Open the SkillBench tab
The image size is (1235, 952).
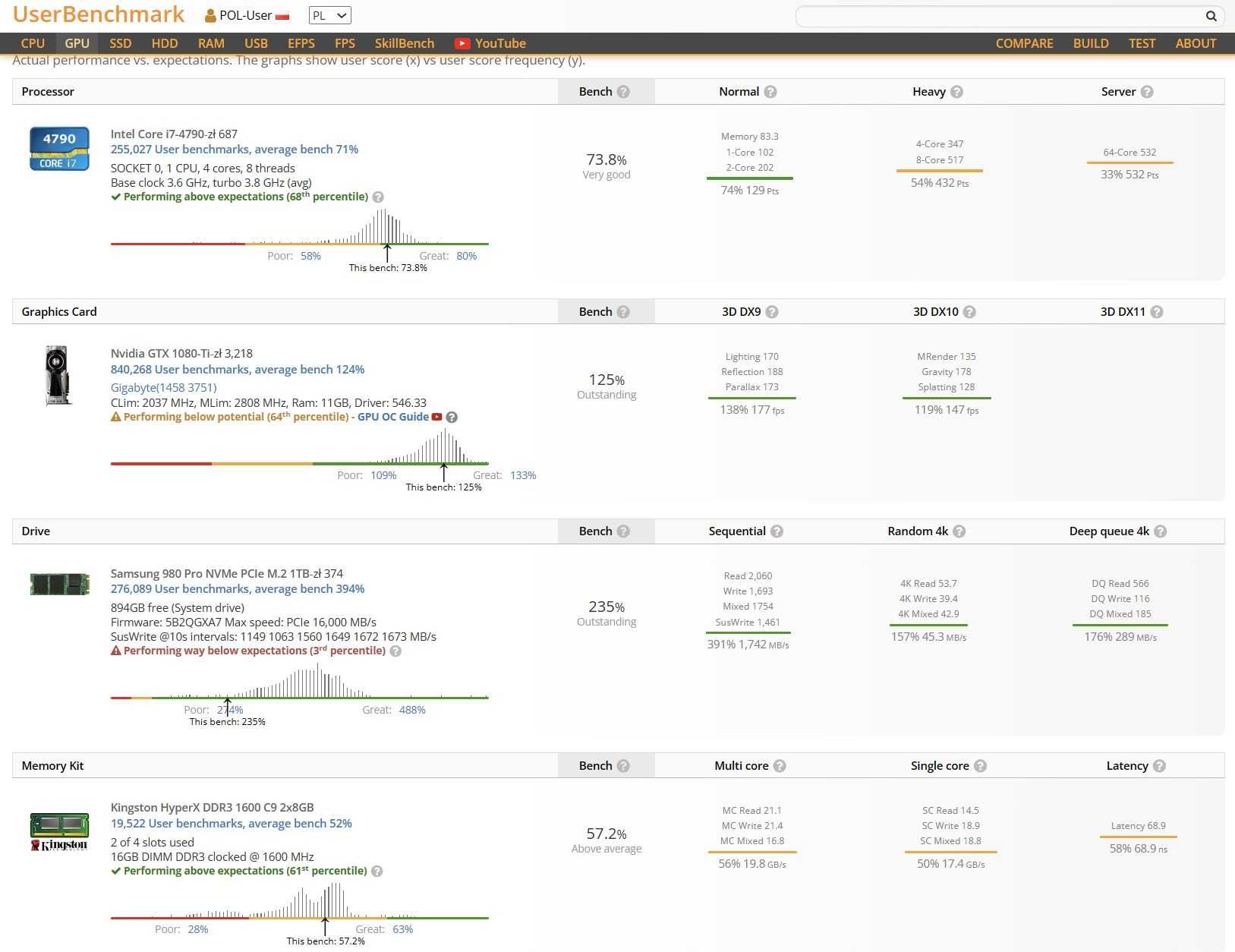click(x=405, y=43)
